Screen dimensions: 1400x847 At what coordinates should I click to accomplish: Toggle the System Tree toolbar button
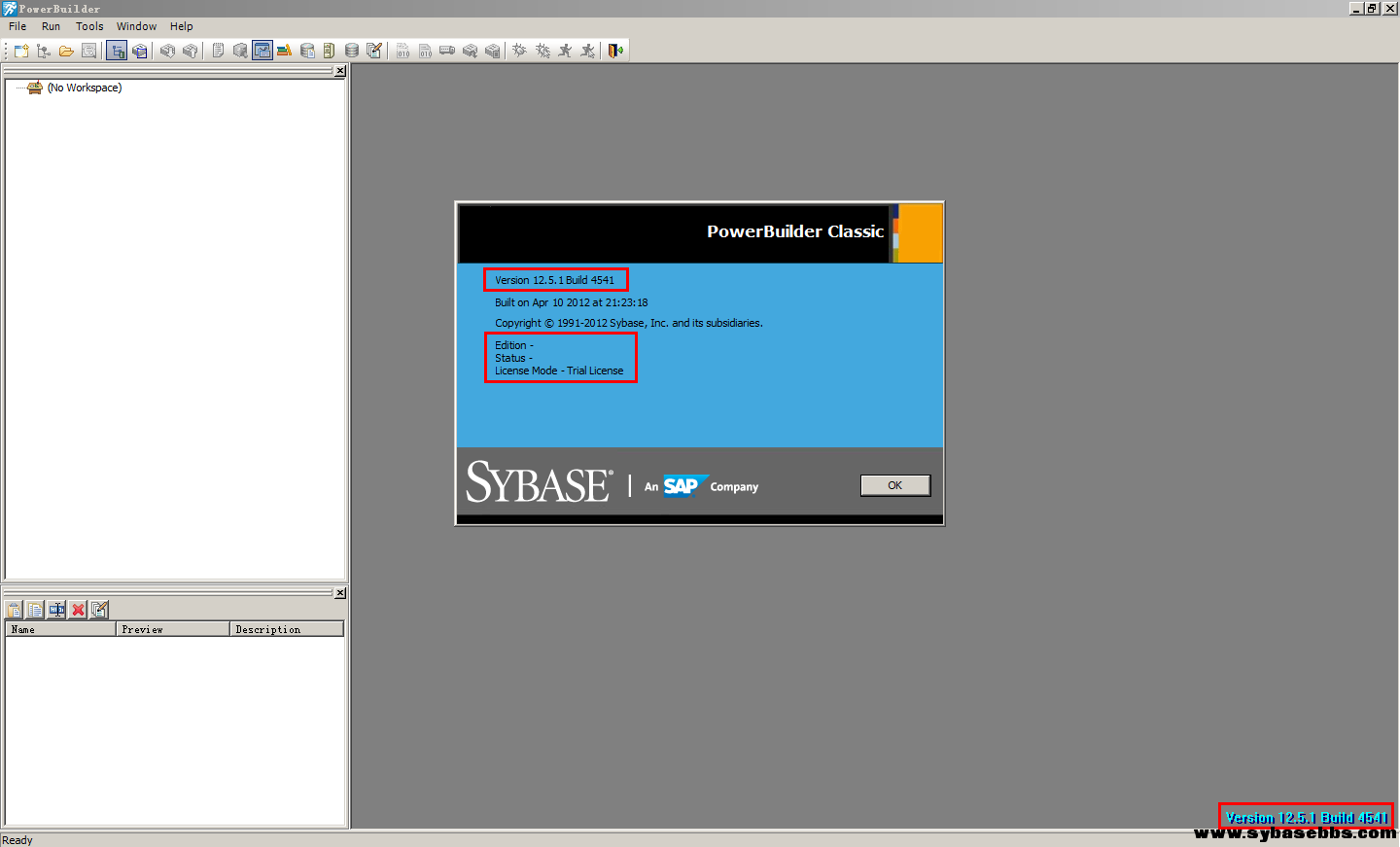(117, 51)
